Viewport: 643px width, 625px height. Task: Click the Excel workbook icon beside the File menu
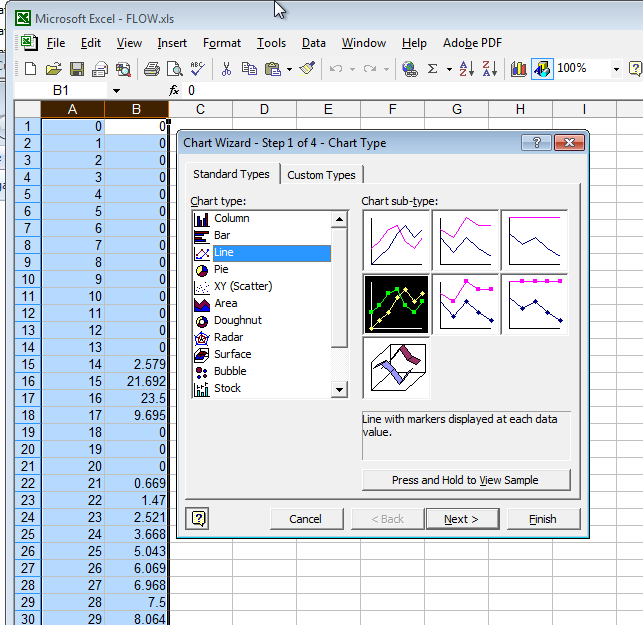click(x=29, y=43)
